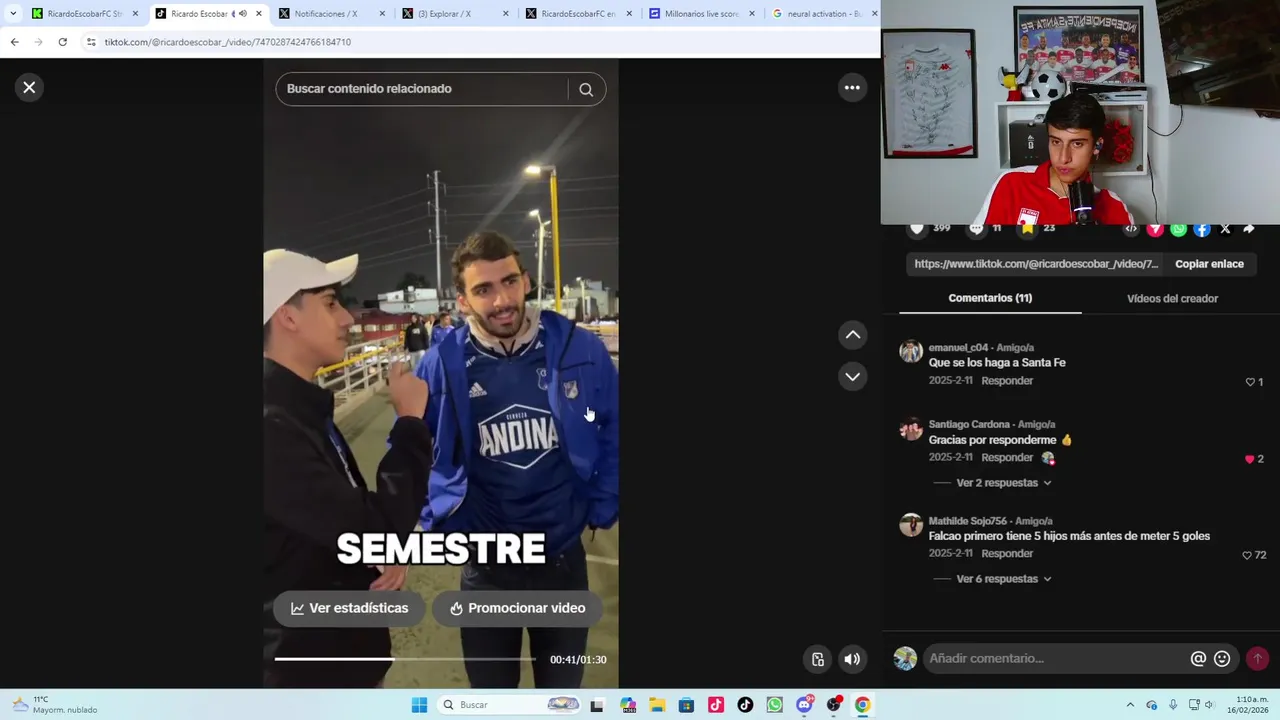The width and height of the screenshot is (1280, 720).
Task: Insert a mention with the @ icon
Action: click(x=1198, y=658)
